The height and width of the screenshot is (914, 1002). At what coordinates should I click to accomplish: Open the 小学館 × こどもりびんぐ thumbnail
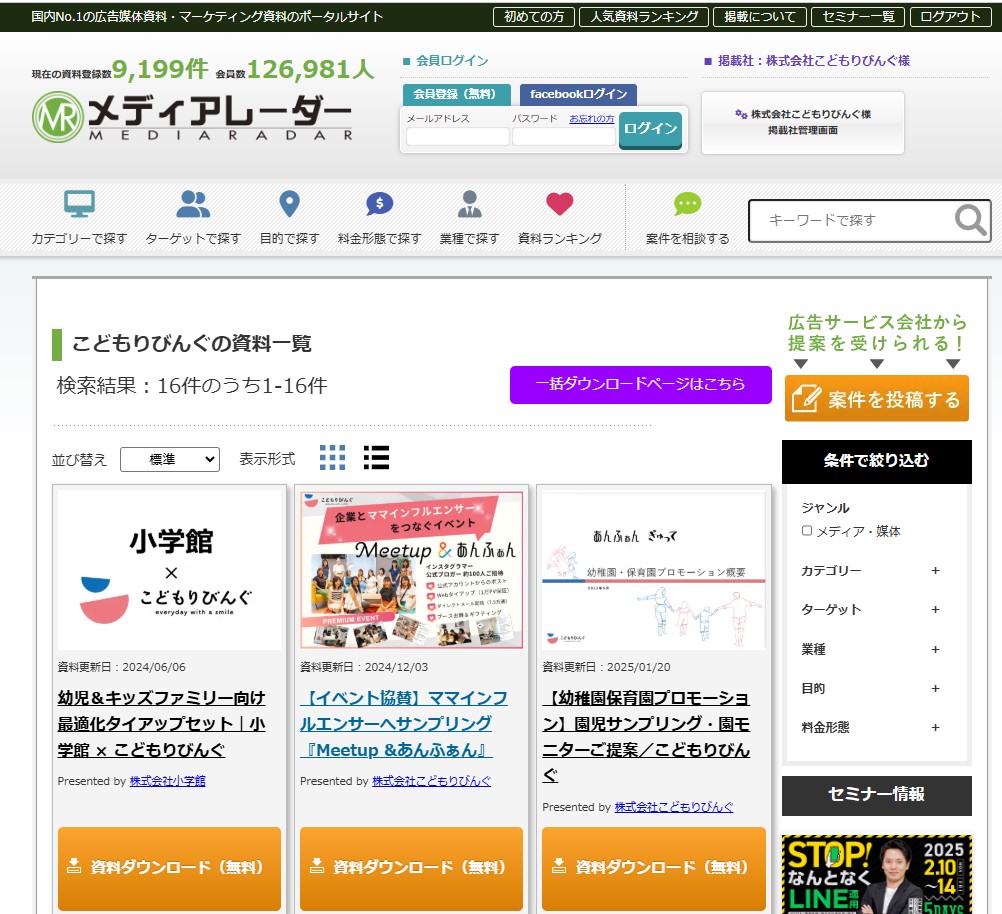tap(169, 570)
